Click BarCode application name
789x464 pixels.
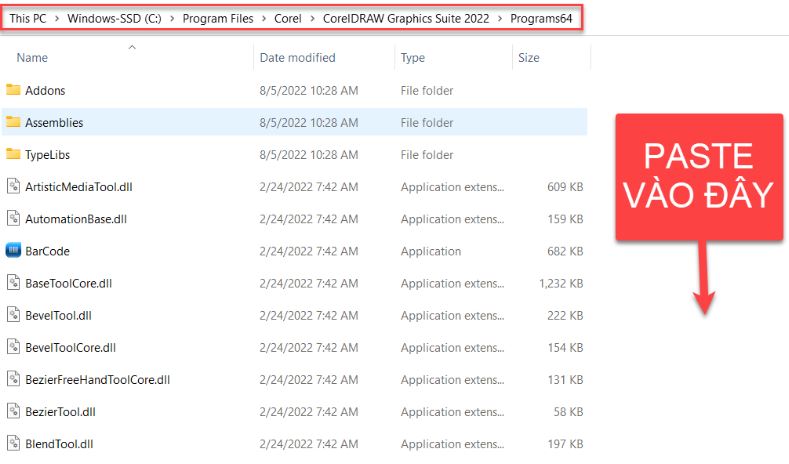(x=47, y=251)
